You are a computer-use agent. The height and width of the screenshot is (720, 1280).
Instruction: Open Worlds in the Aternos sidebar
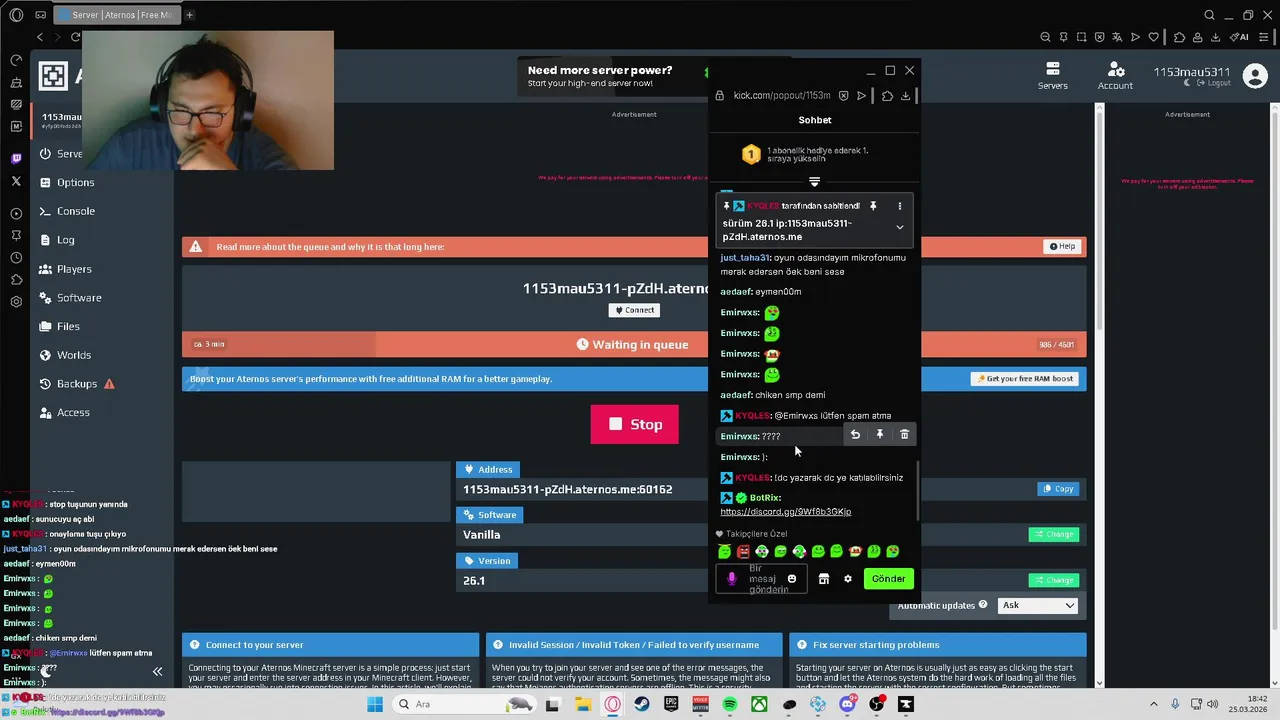(66, 355)
